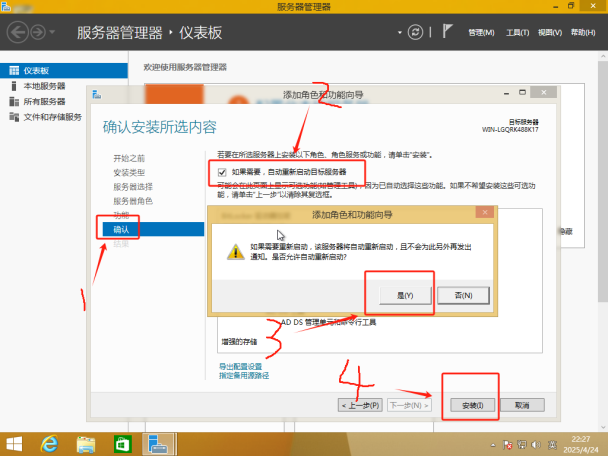The height and width of the screenshot is (456, 608).
Task: Open the 工具(T) menu
Action: pos(518,33)
